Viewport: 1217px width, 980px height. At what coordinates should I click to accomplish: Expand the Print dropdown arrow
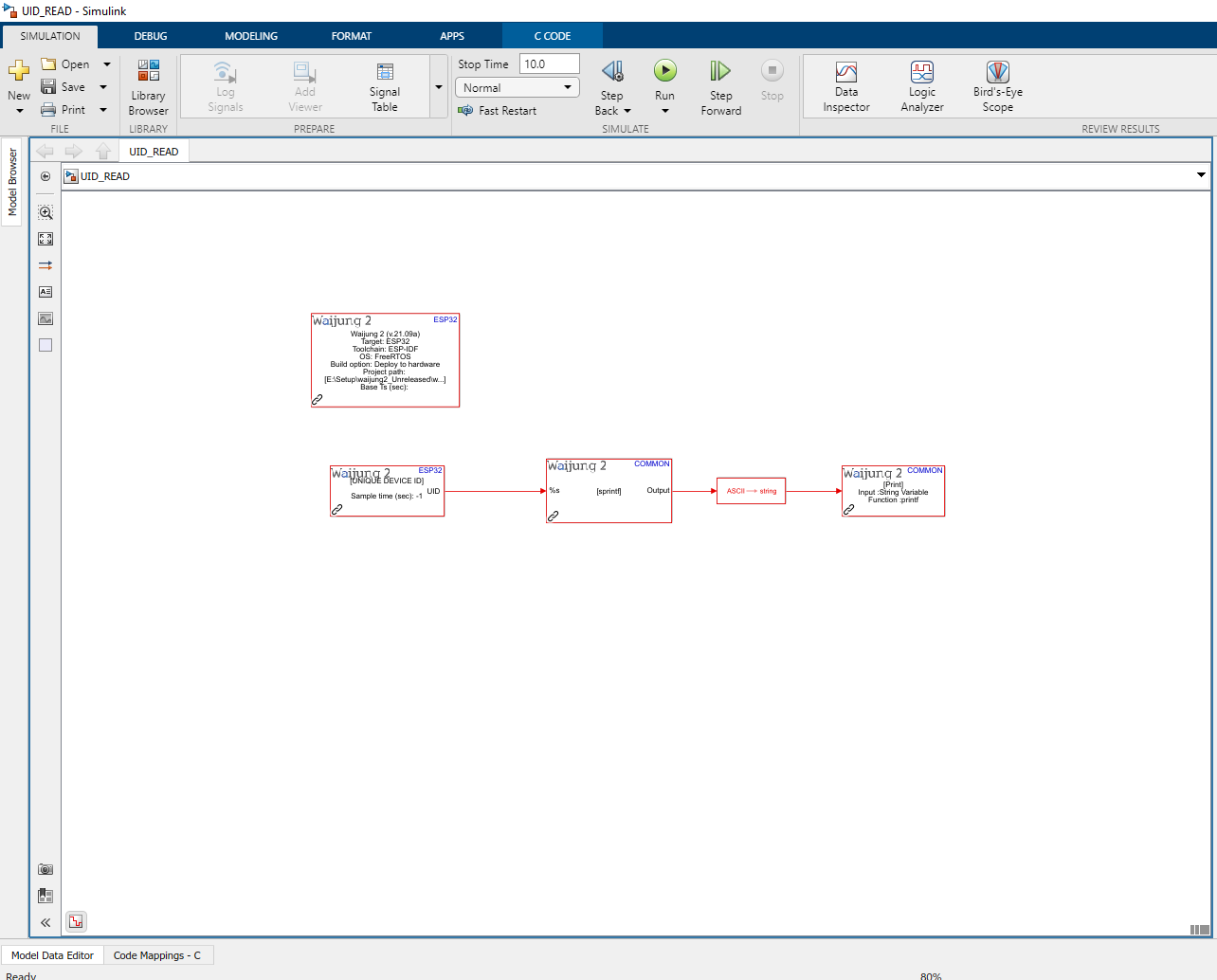(103, 109)
